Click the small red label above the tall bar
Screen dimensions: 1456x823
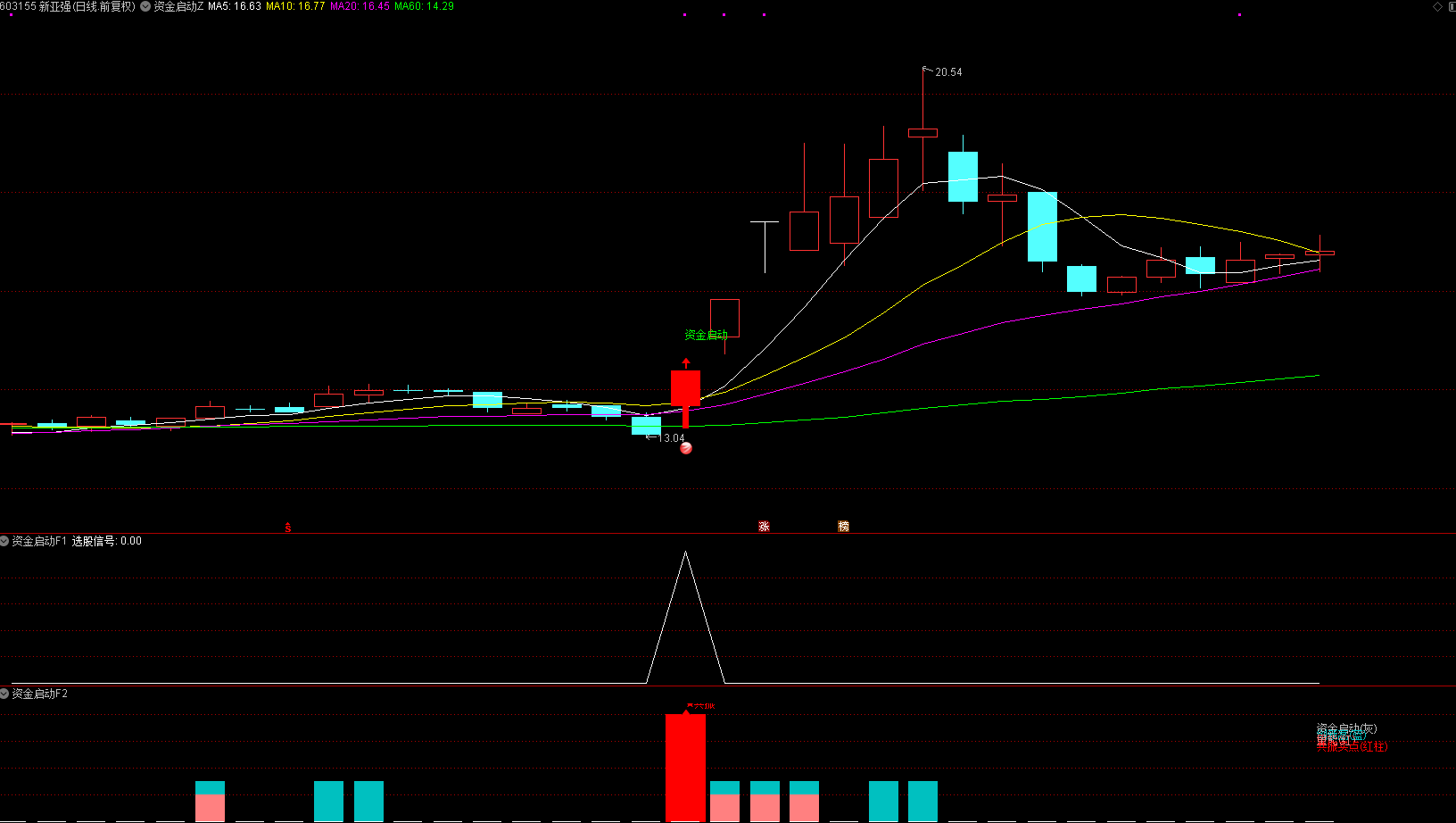pyautogui.click(x=701, y=706)
